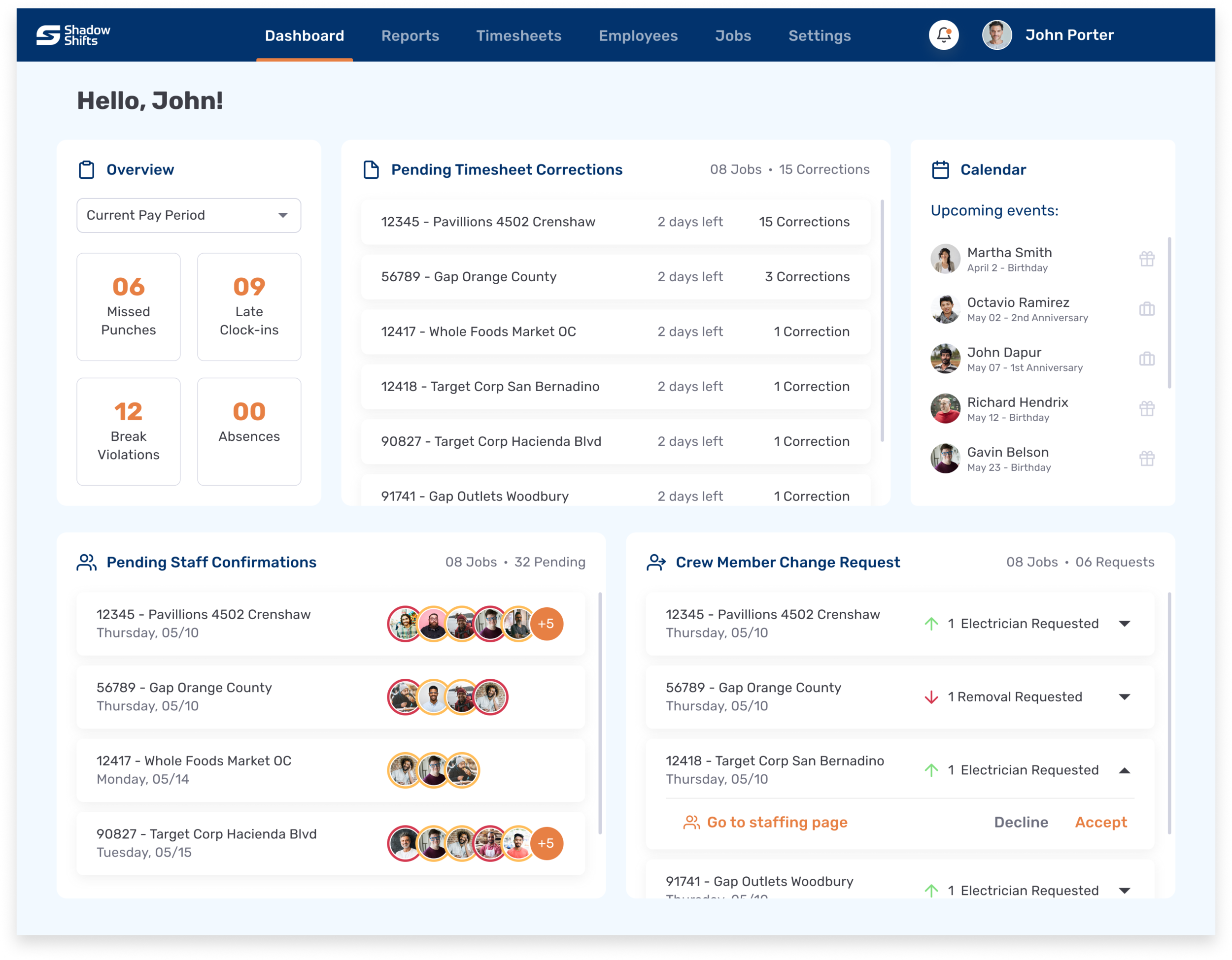Decline the electrician change request
This screenshot has height=960, width=1232.
coord(1021,822)
